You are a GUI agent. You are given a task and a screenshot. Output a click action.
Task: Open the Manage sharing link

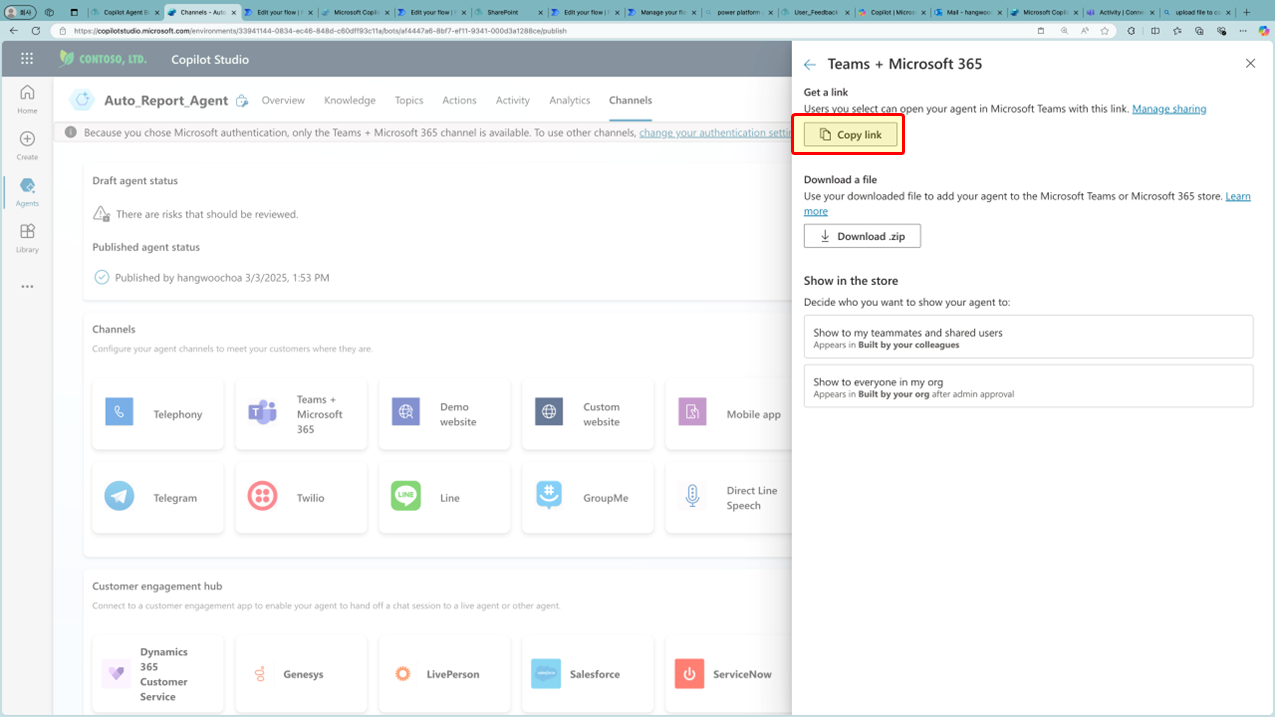click(1169, 109)
